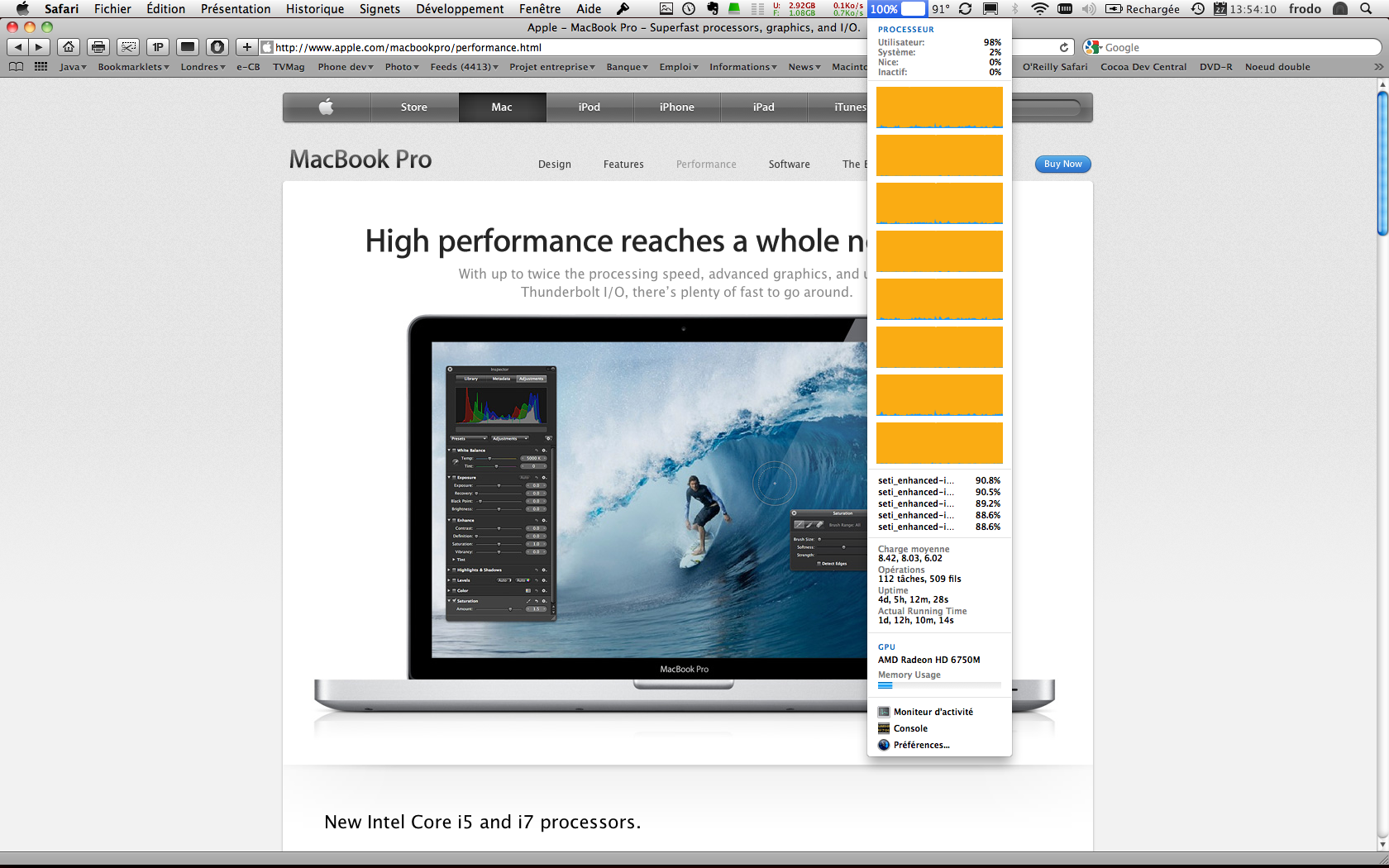Open Spotlight magnifying glass search

pyautogui.click(x=1366, y=9)
